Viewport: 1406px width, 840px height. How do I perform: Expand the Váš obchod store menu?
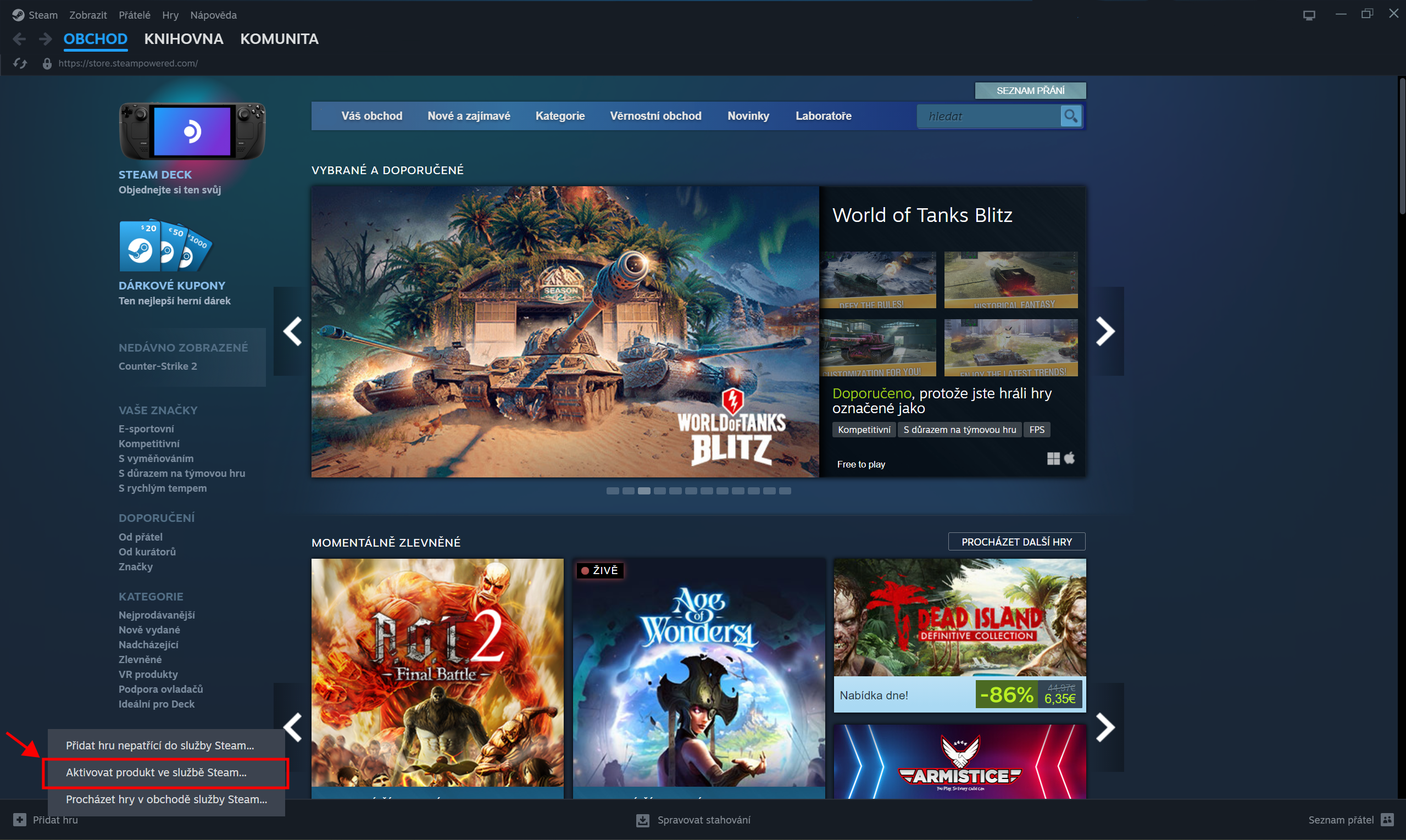tap(372, 116)
